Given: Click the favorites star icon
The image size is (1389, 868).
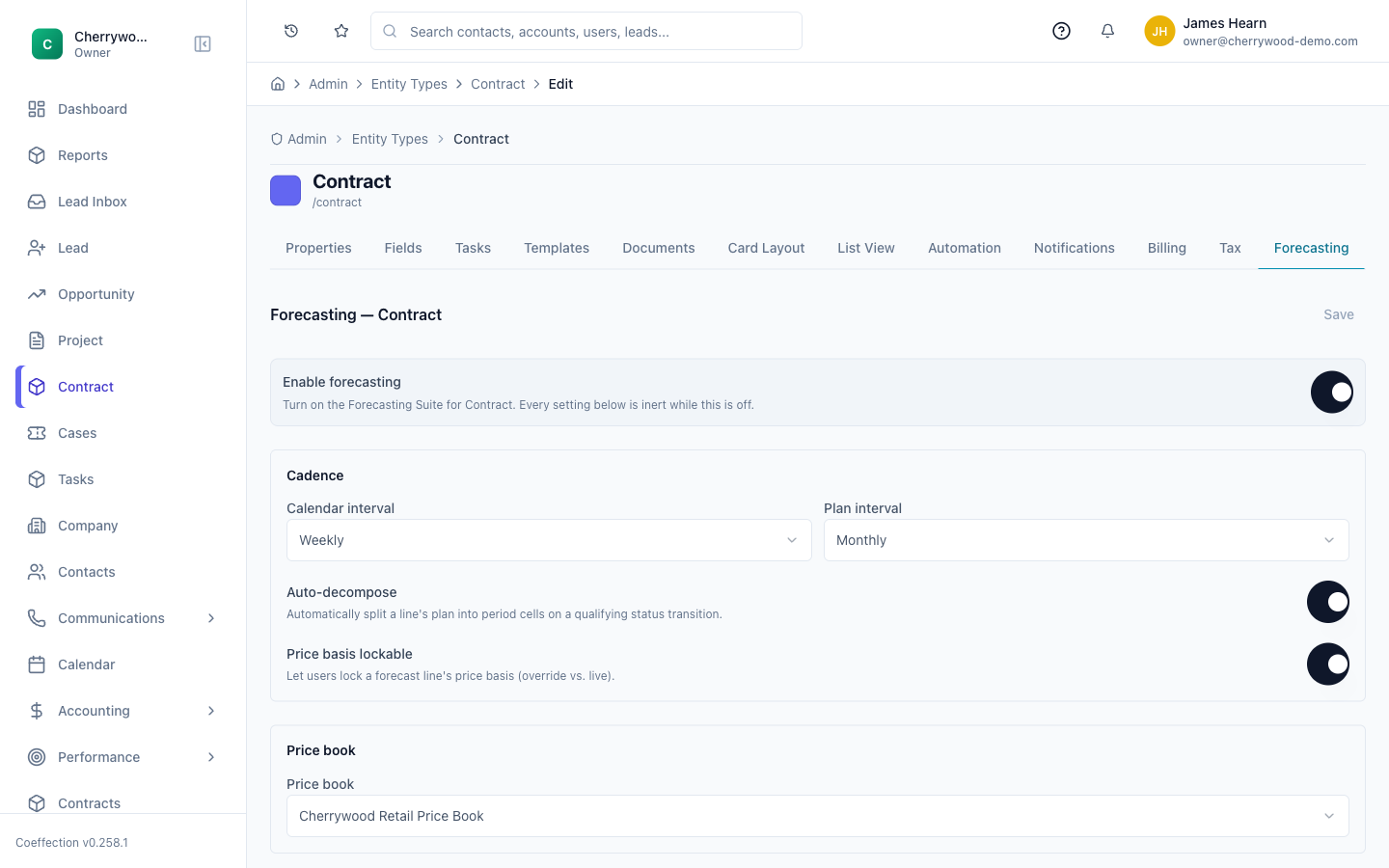Looking at the screenshot, I should (341, 31).
